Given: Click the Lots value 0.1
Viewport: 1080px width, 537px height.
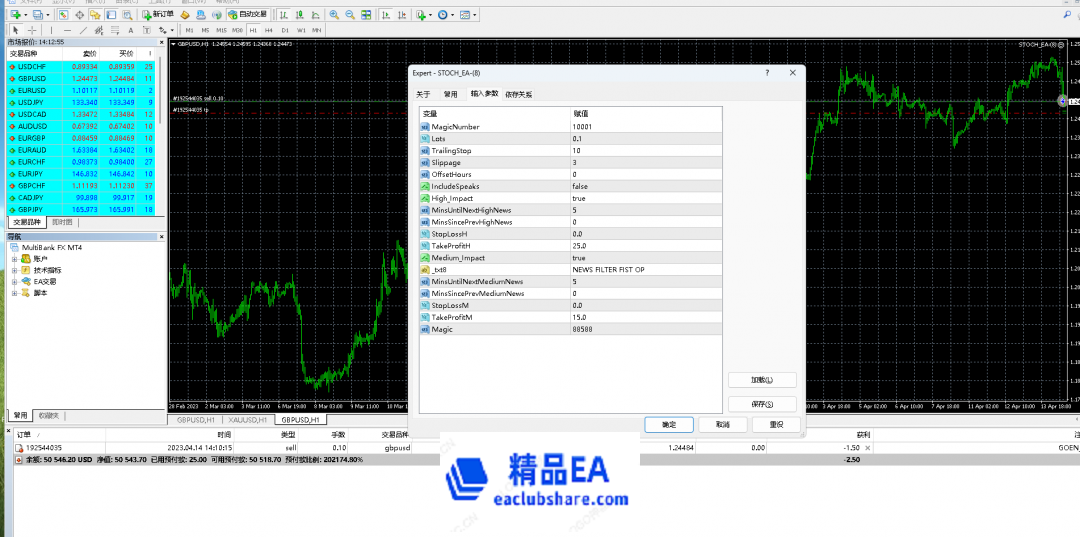Looking at the screenshot, I should pos(645,138).
